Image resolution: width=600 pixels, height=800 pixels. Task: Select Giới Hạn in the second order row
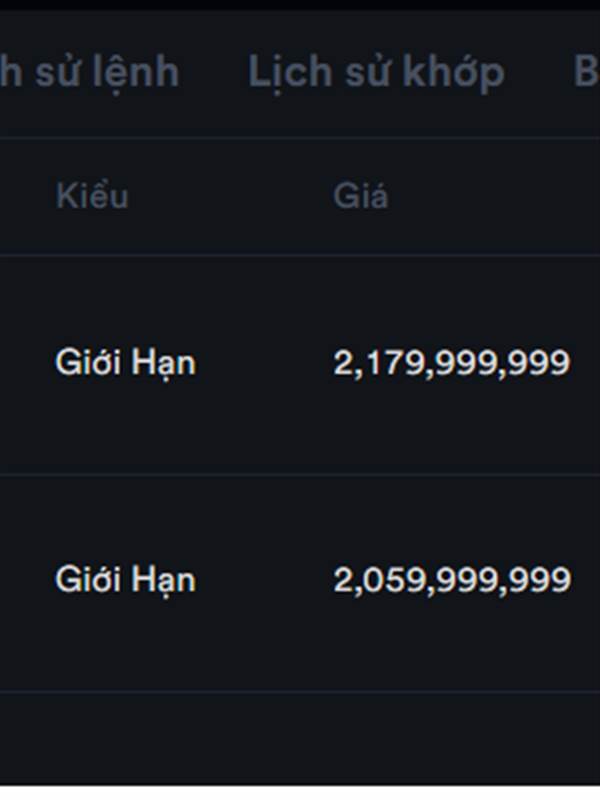[x=125, y=580]
